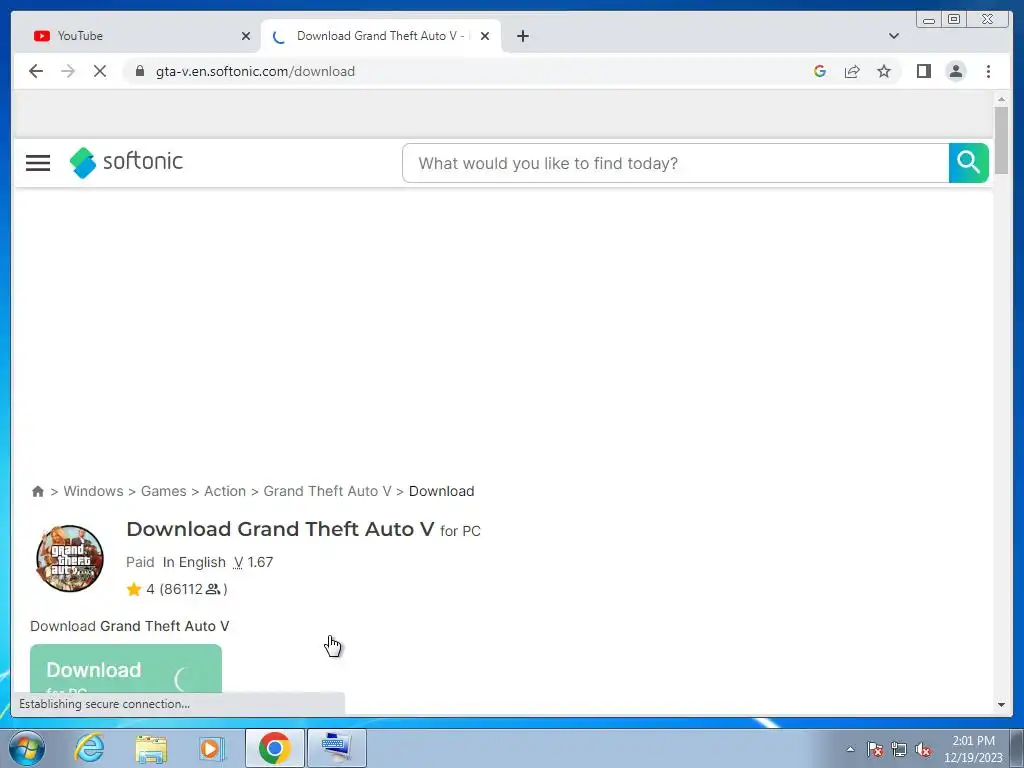
Task: Open the Action breadcrumb link
Action: pyautogui.click(x=225, y=491)
